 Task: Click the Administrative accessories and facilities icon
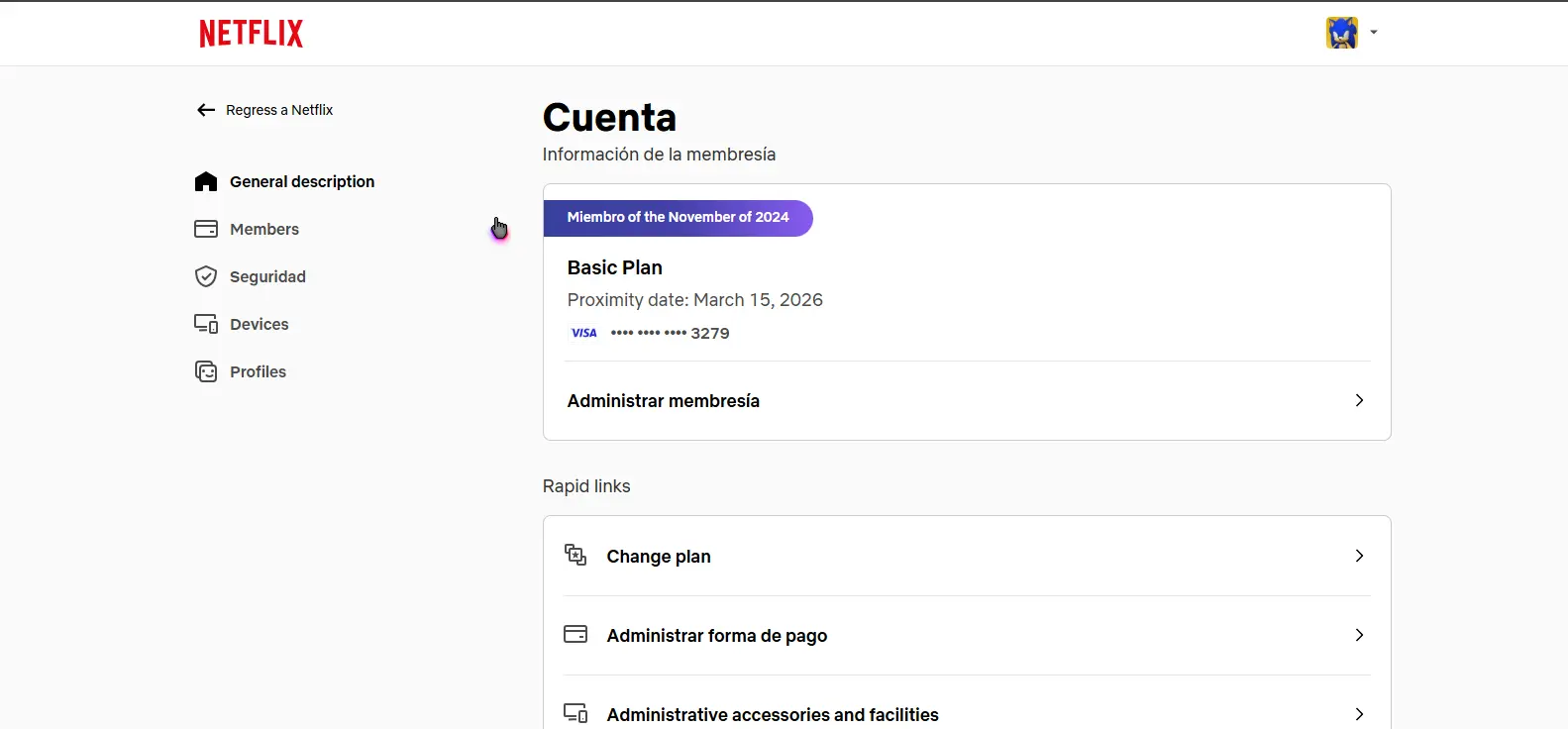(575, 713)
